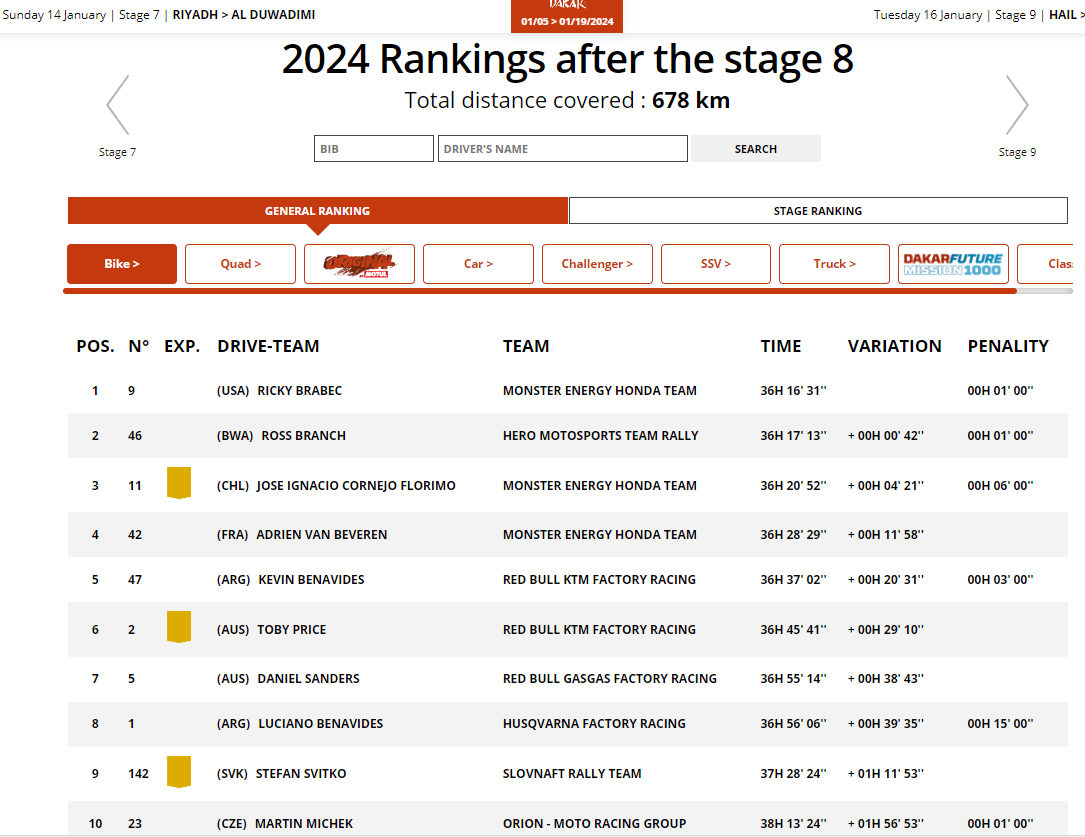
Task: Click the next stage right arrow
Action: [1017, 105]
